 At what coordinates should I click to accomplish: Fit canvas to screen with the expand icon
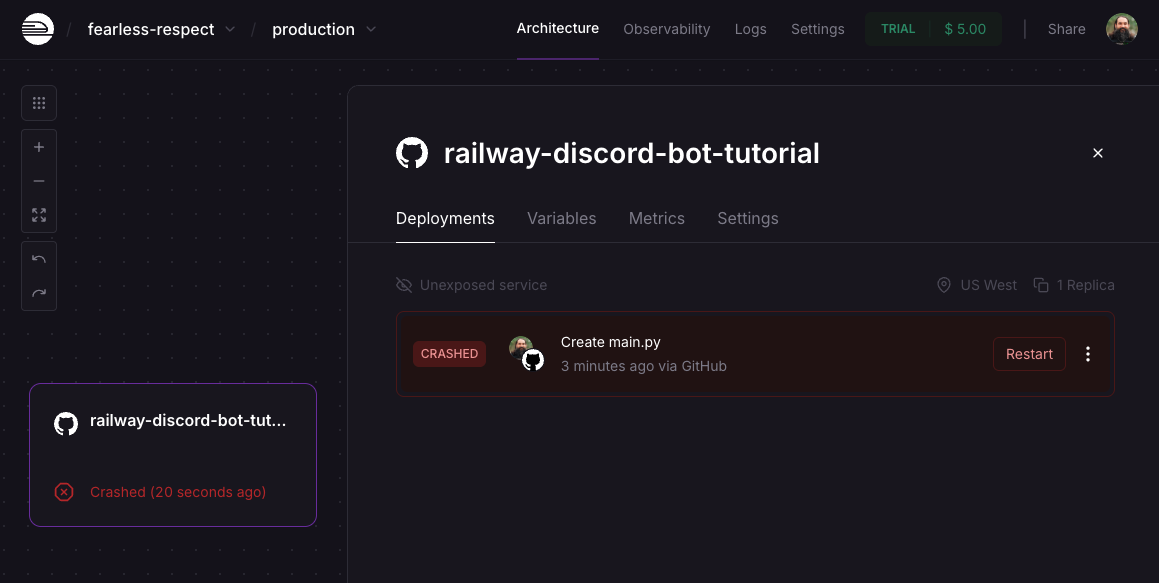click(39, 215)
